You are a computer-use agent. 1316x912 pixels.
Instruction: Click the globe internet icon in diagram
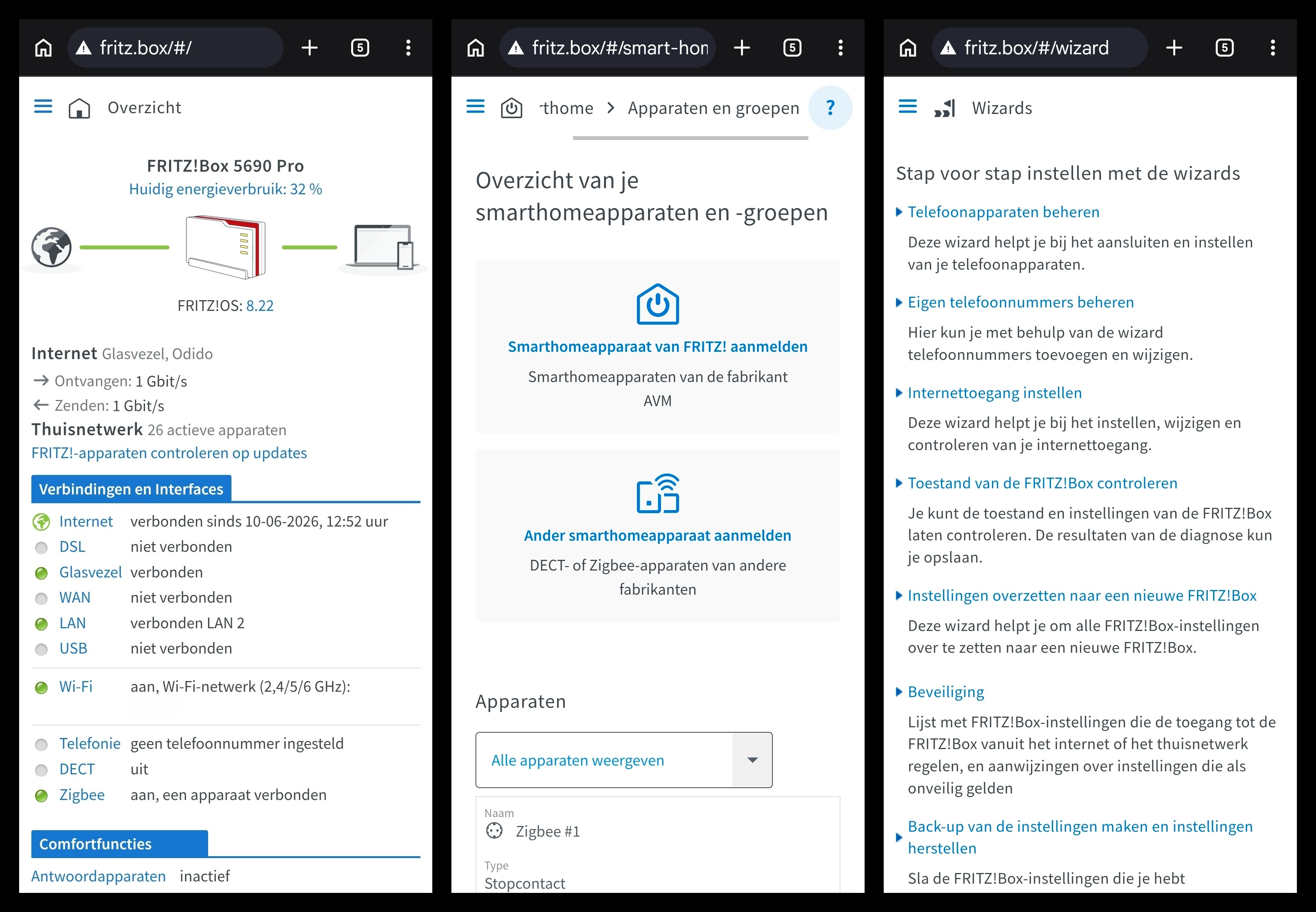tap(51, 247)
